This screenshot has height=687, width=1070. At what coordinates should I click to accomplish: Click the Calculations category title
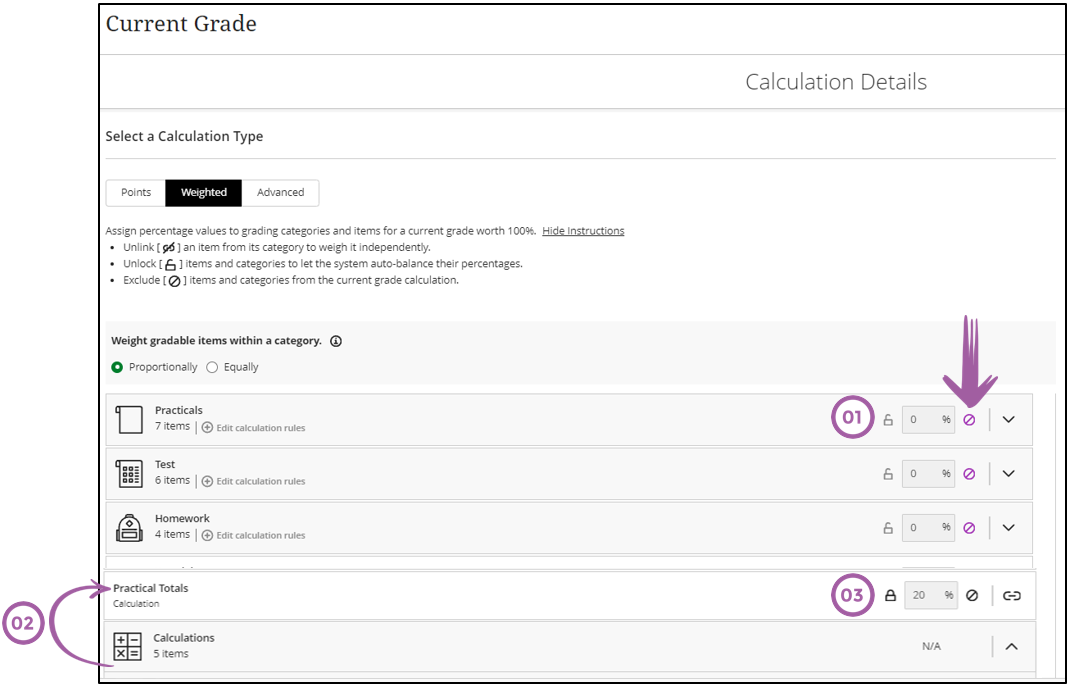184,638
